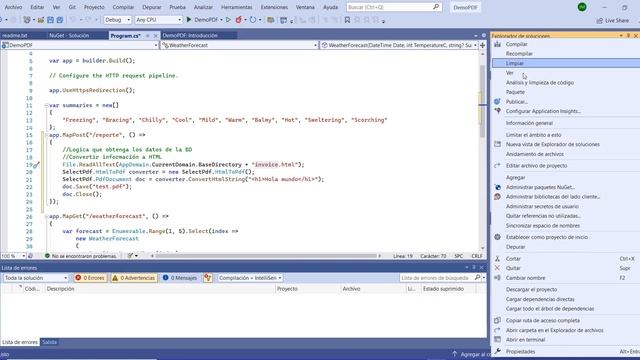The image size is (640, 360).
Task: Select Limpiar in the context menu
Action: click(566, 63)
